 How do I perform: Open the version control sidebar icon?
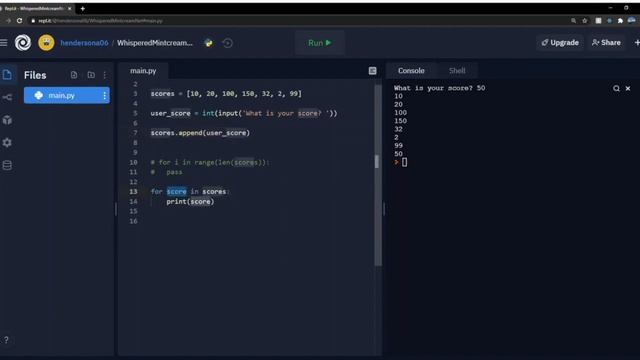click(7, 97)
